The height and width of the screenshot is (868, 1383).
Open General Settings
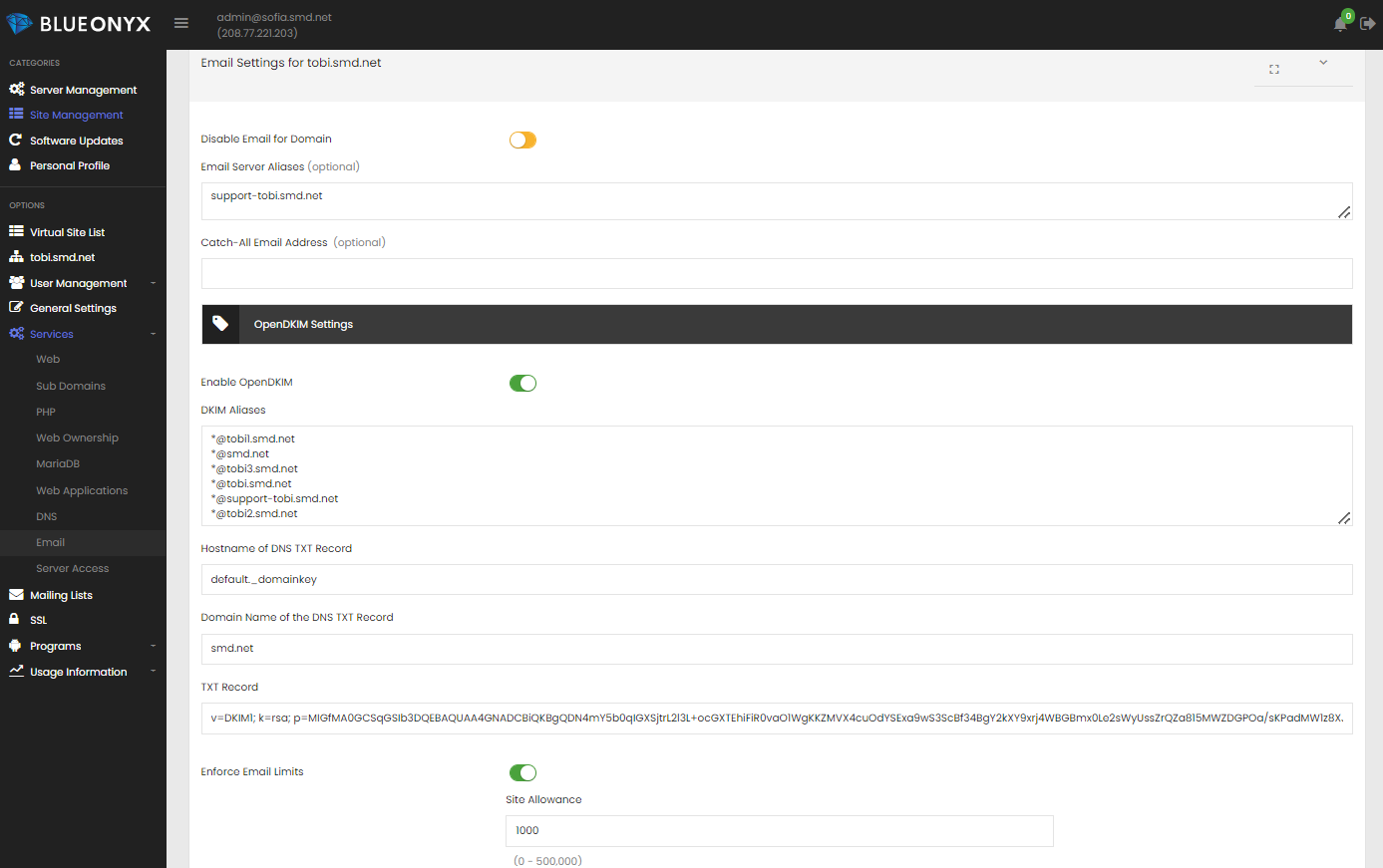pos(73,308)
